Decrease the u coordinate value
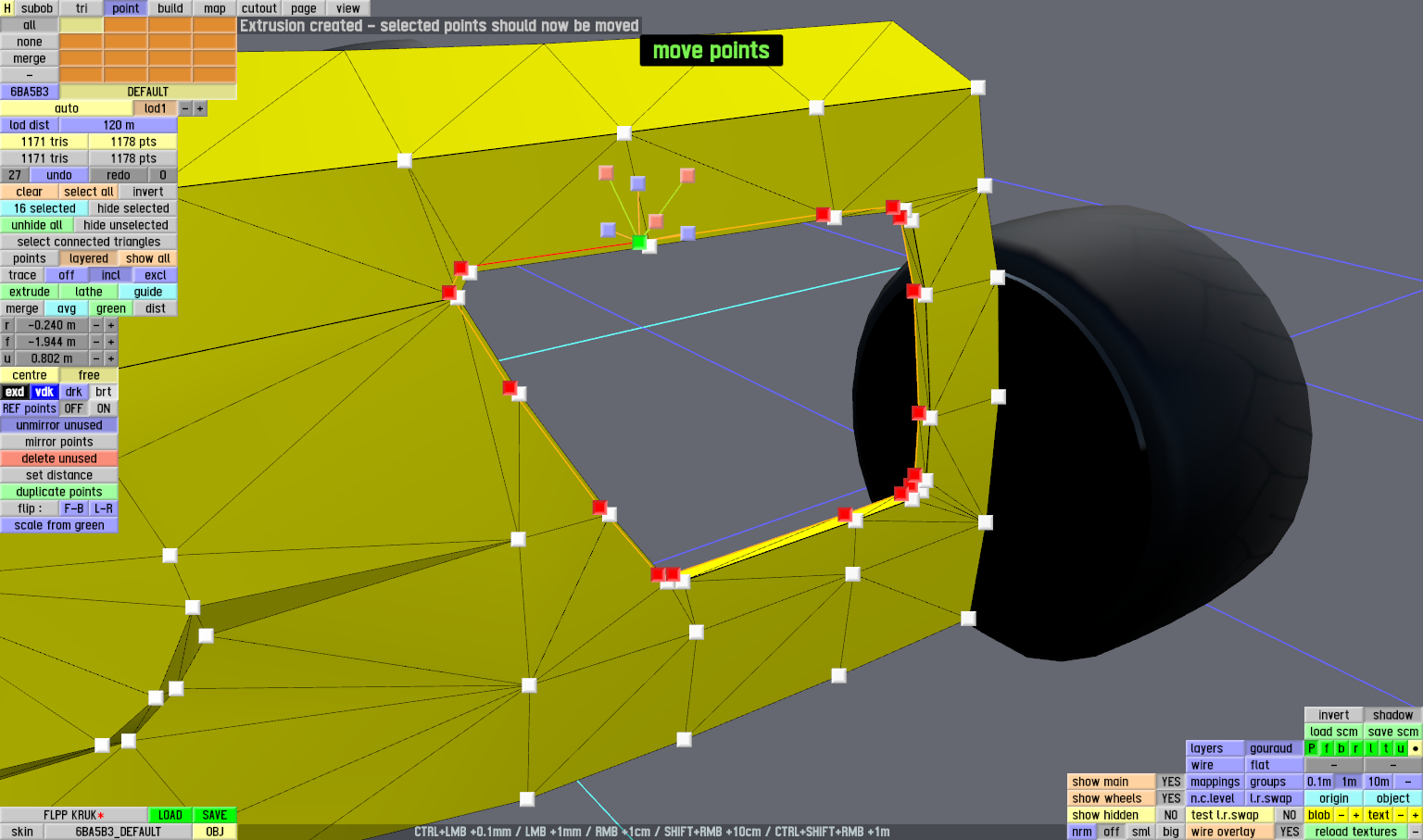This screenshot has width=1423, height=840. pyautogui.click(x=96, y=358)
